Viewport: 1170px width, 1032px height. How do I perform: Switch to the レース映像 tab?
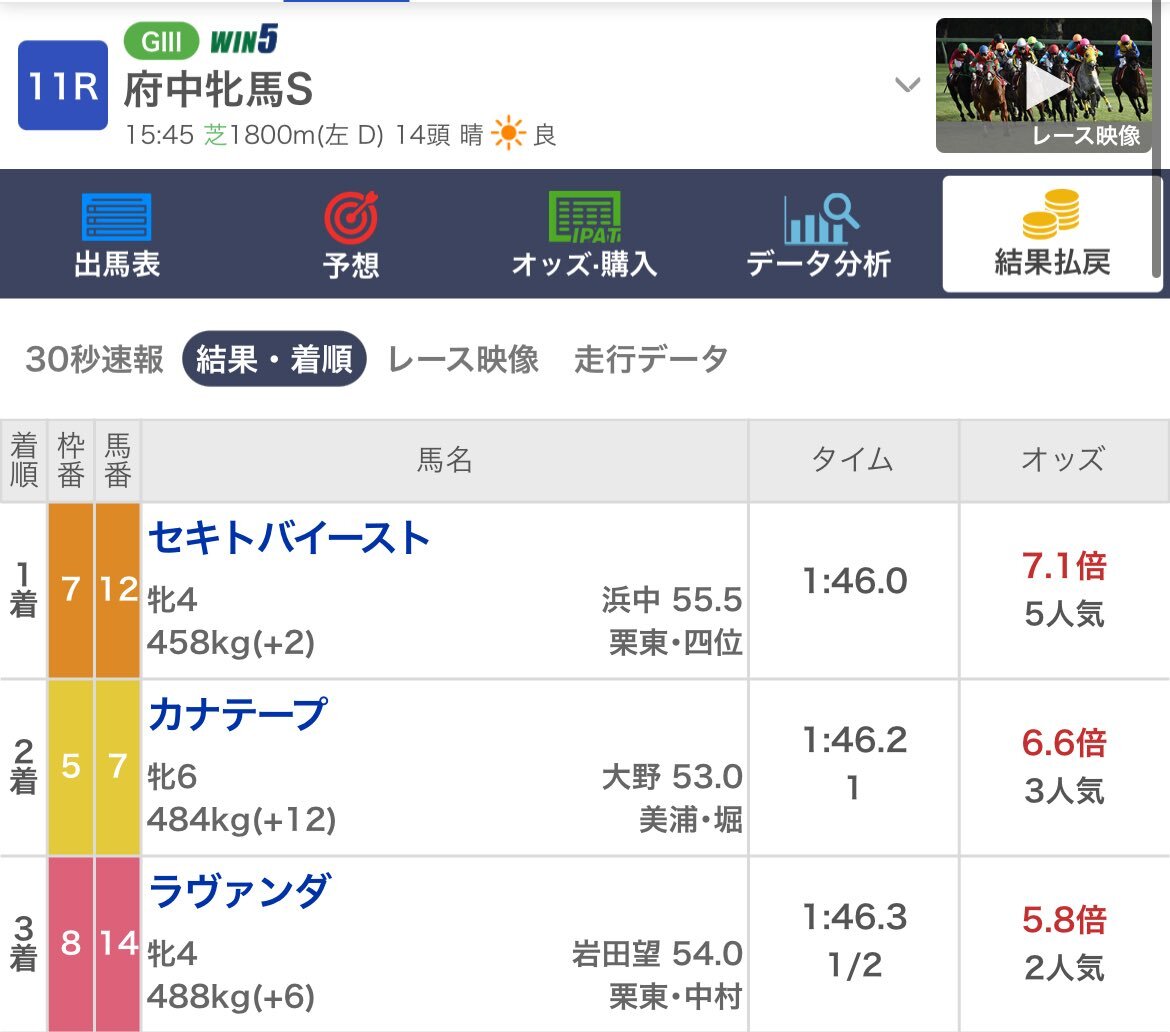[463, 359]
